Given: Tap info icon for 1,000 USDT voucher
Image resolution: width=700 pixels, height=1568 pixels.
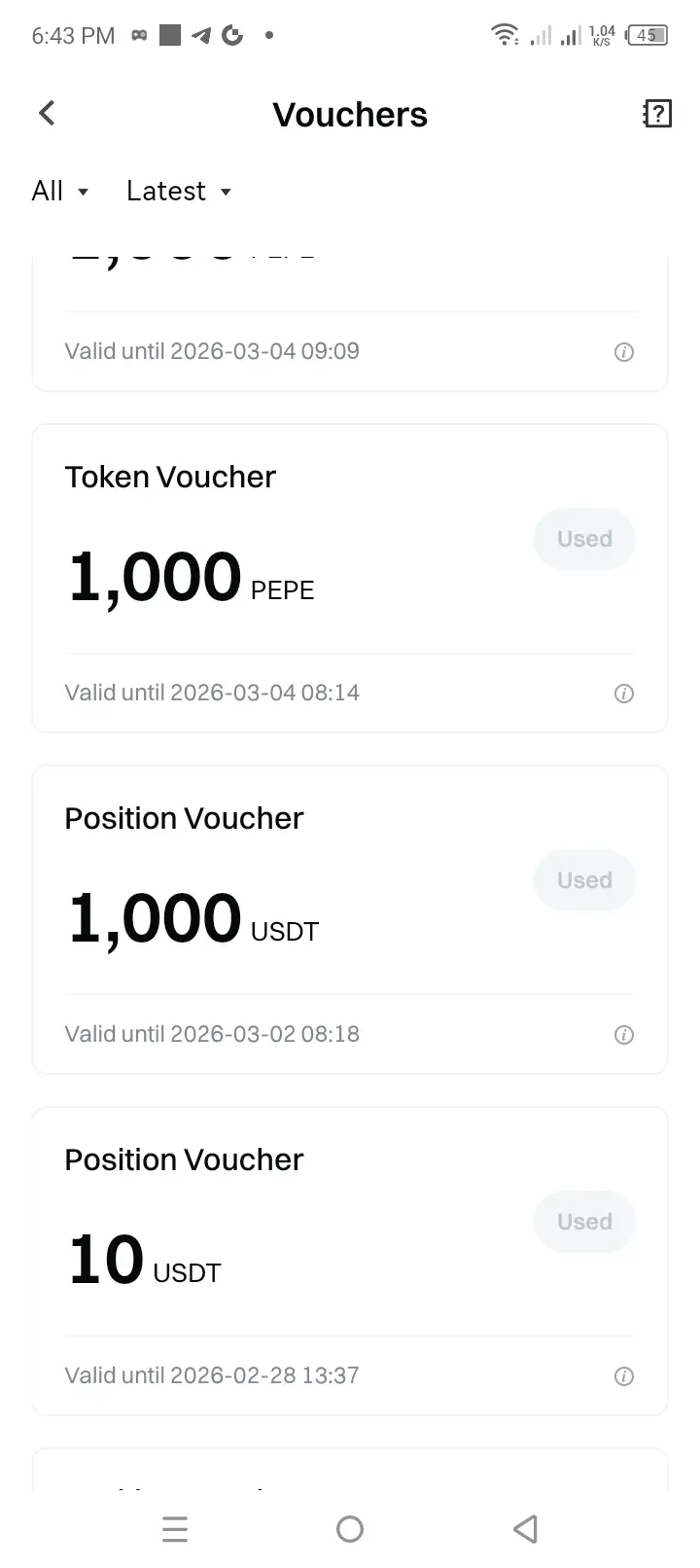Looking at the screenshot, I should [624, 1035].
